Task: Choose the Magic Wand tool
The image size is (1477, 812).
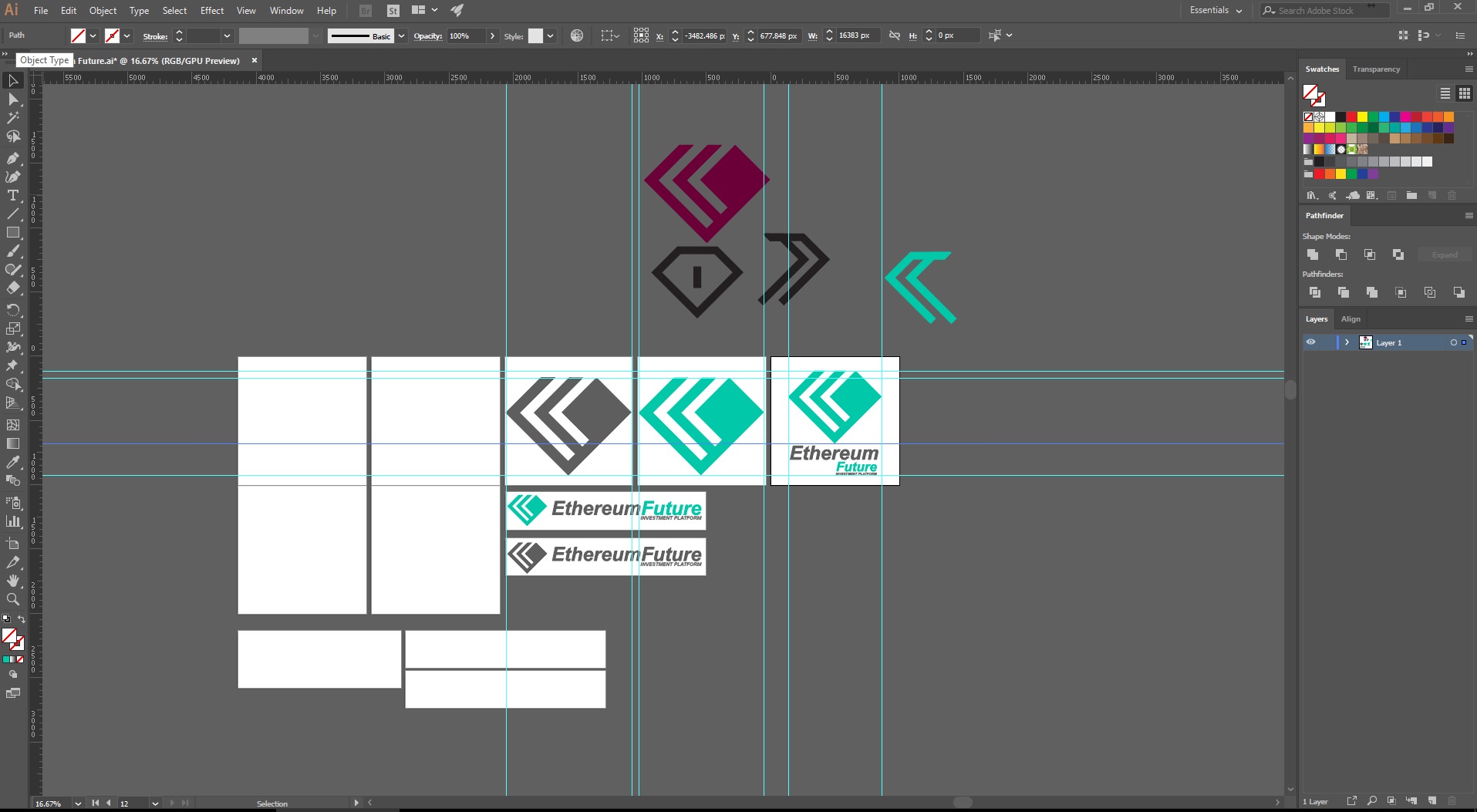Action: coord(13,118)
